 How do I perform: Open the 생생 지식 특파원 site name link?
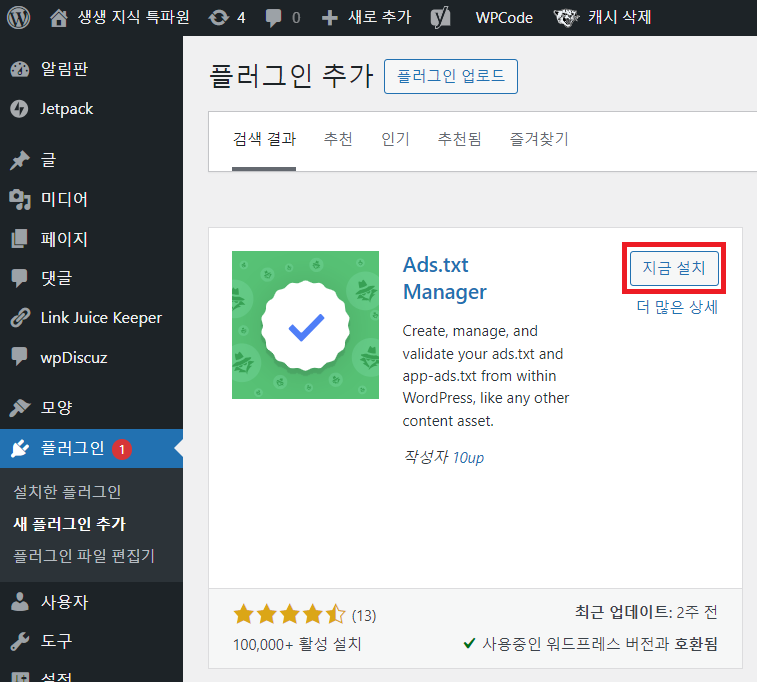(x=134, y=17)
